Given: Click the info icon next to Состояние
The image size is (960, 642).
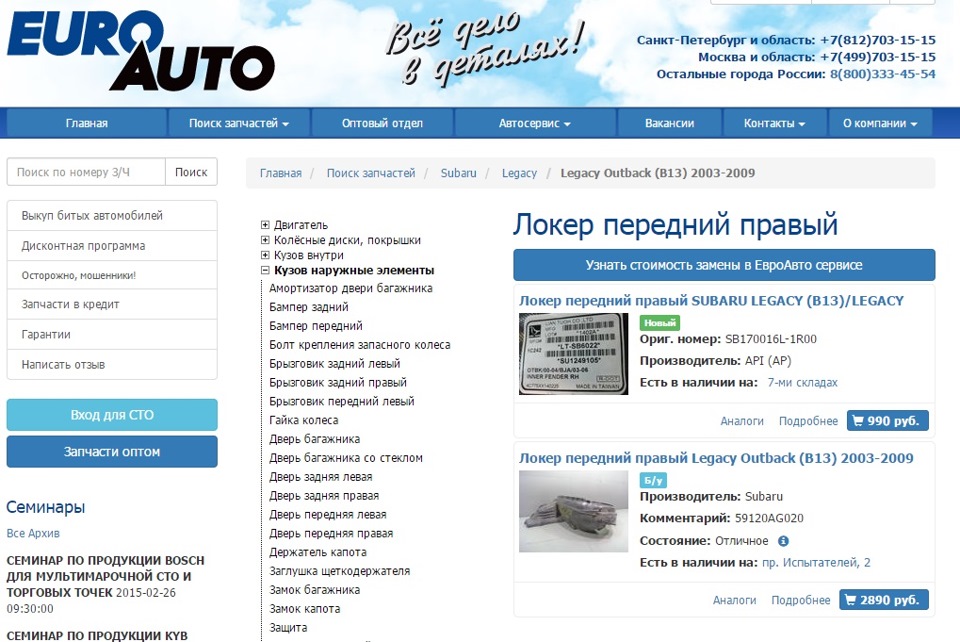Looking at the screenshot, I should click(783, 541).
